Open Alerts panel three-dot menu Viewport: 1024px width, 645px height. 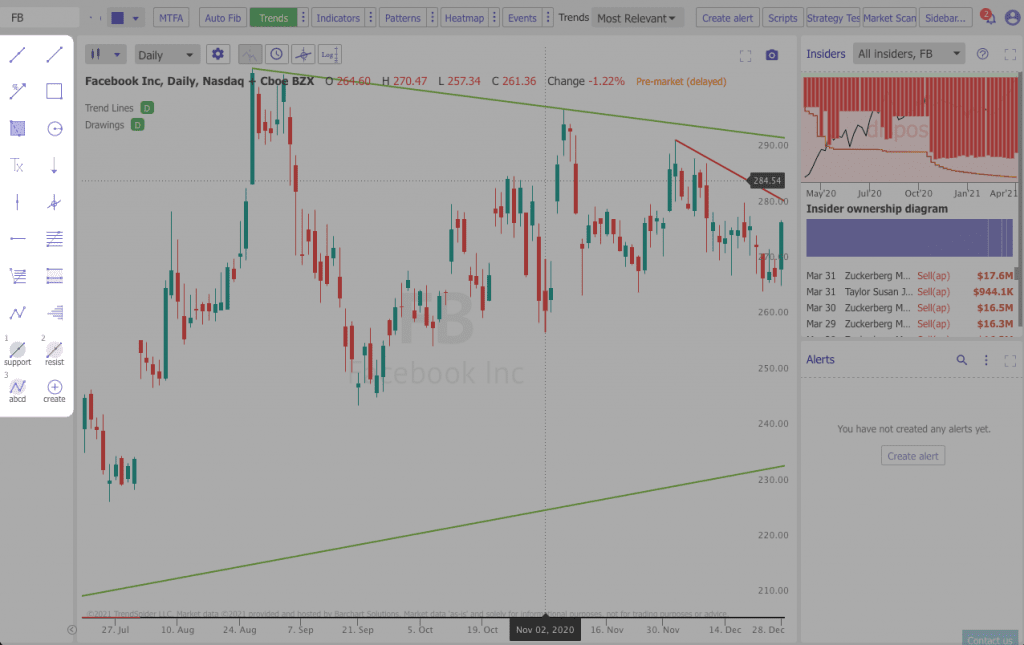pyautogui.click(x=986, y=360)
